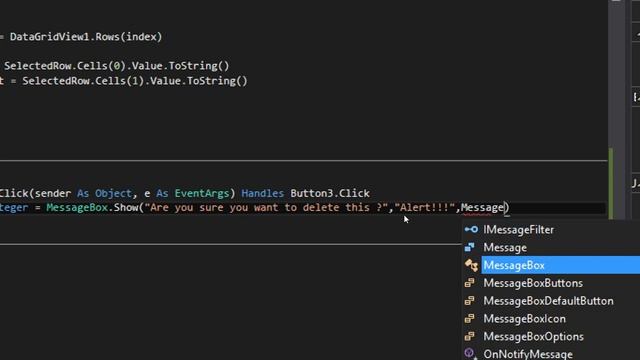Click the MessageBoxIcon enum icon
Viewport: 640px width, 360px height.
pyautogui.click(x=470, y=318)
